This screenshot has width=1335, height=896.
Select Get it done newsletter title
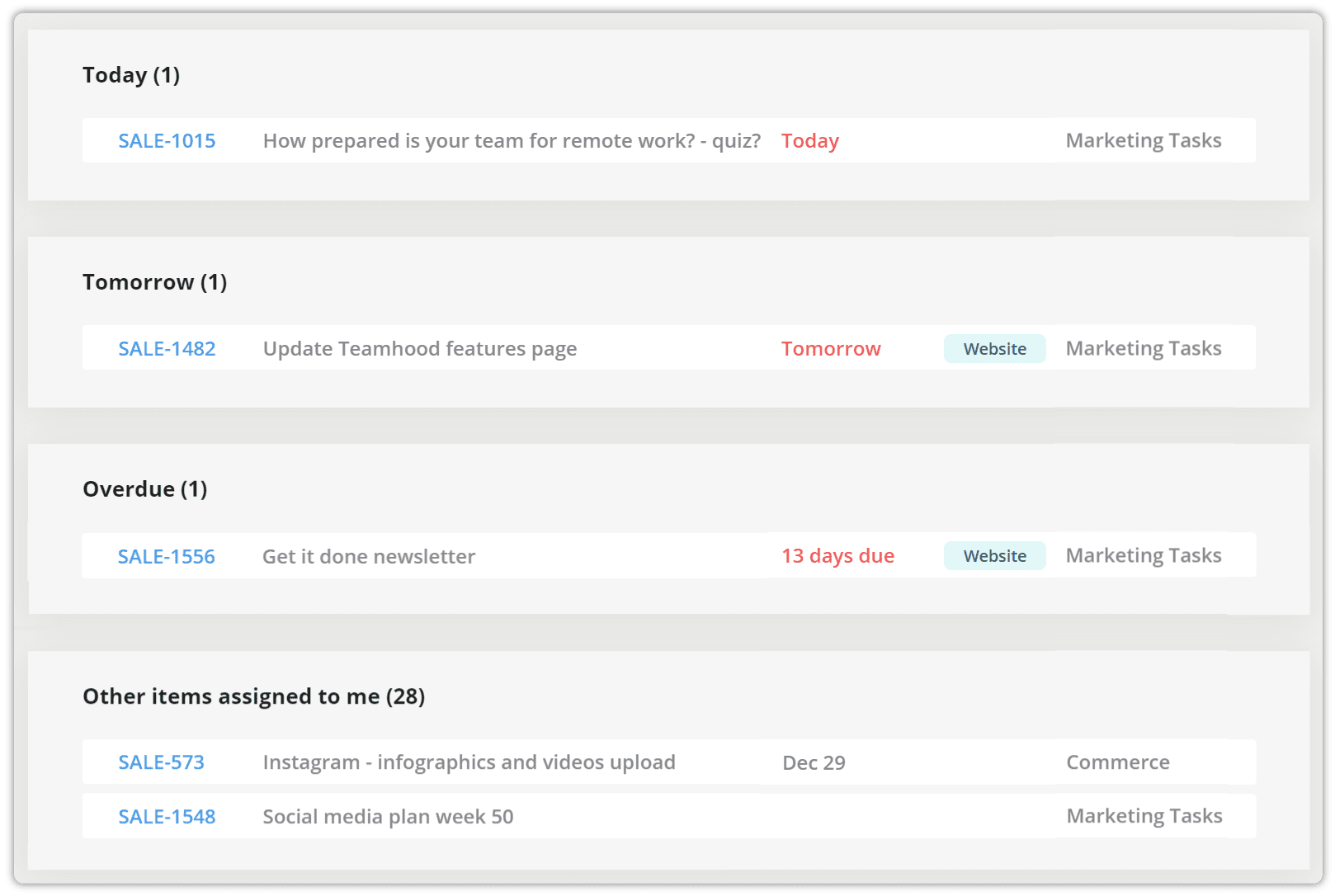click(x=369, y=557)
